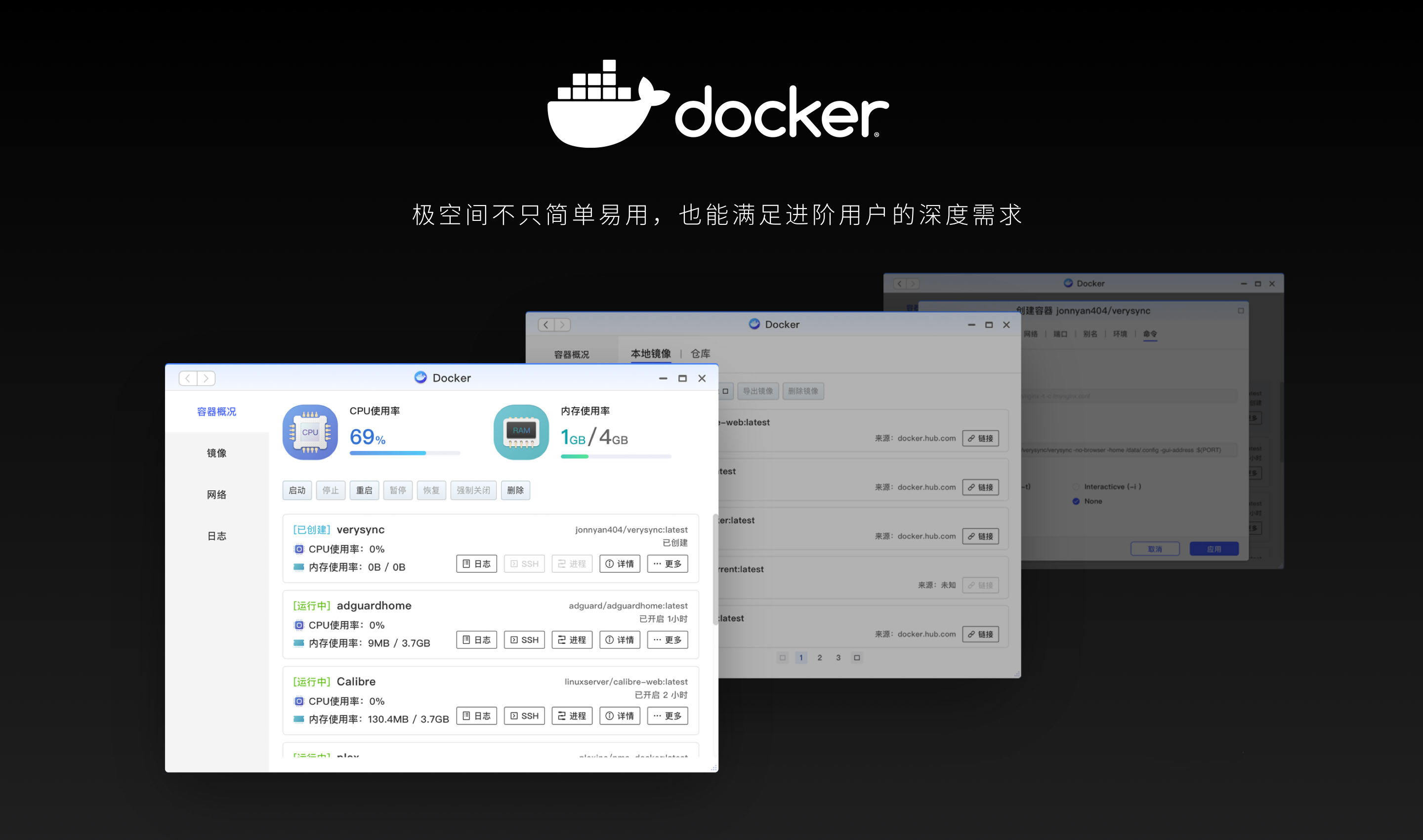Go back with the front window's left arrow
Image resolution: width=1423 pixels, height=840 pixels.
(188, 378)
